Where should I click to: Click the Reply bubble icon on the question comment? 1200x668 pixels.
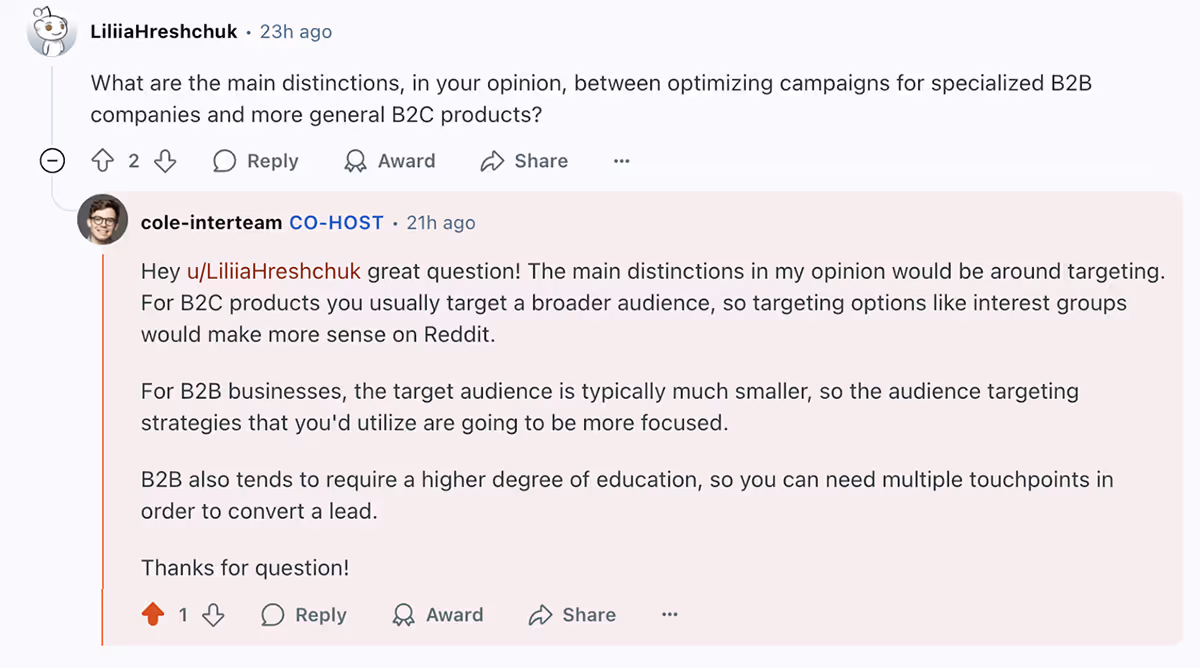(x=224, y=160)
